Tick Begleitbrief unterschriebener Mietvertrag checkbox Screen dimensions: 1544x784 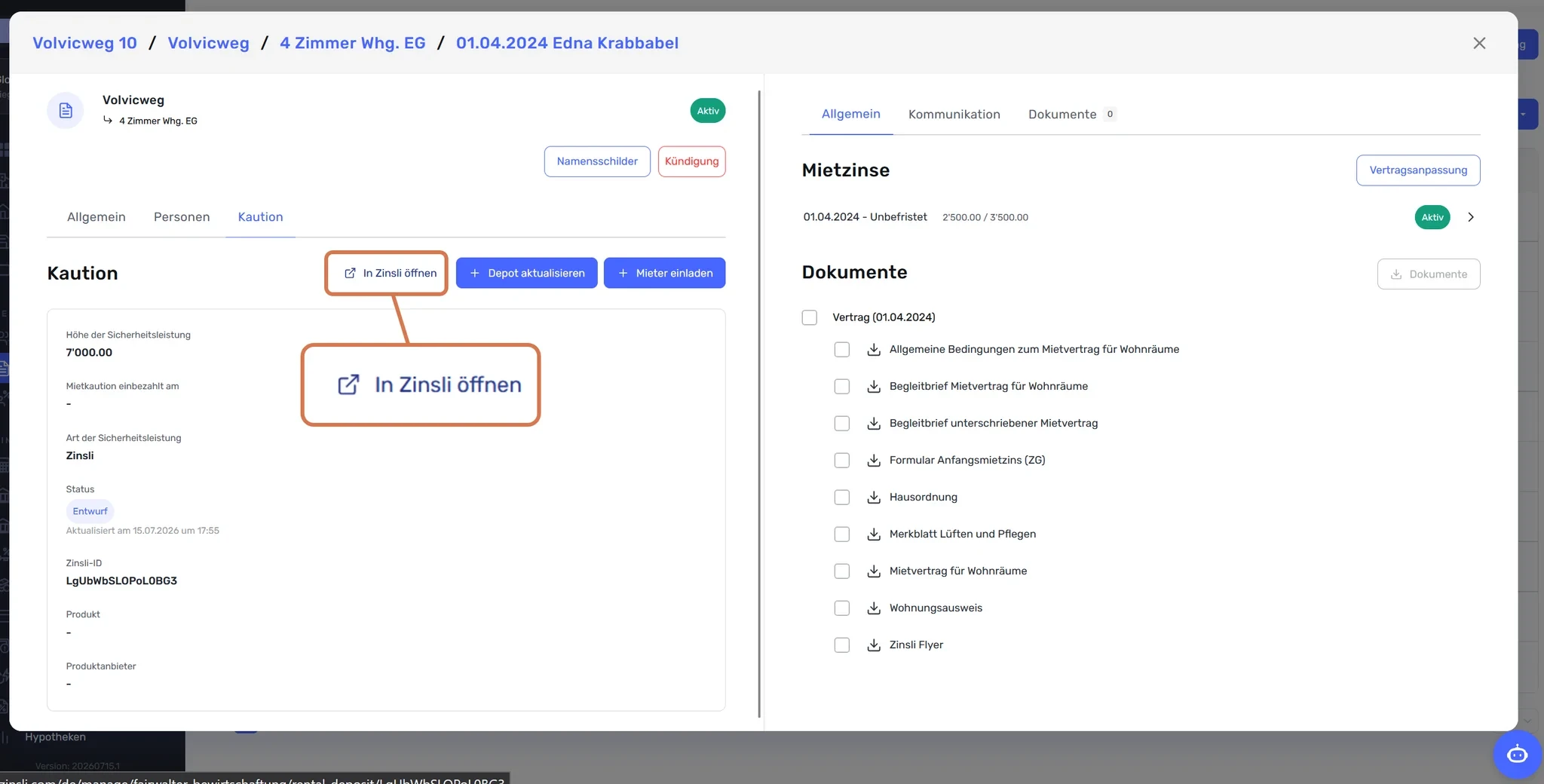pyautogui.click(x=842, y=424)
